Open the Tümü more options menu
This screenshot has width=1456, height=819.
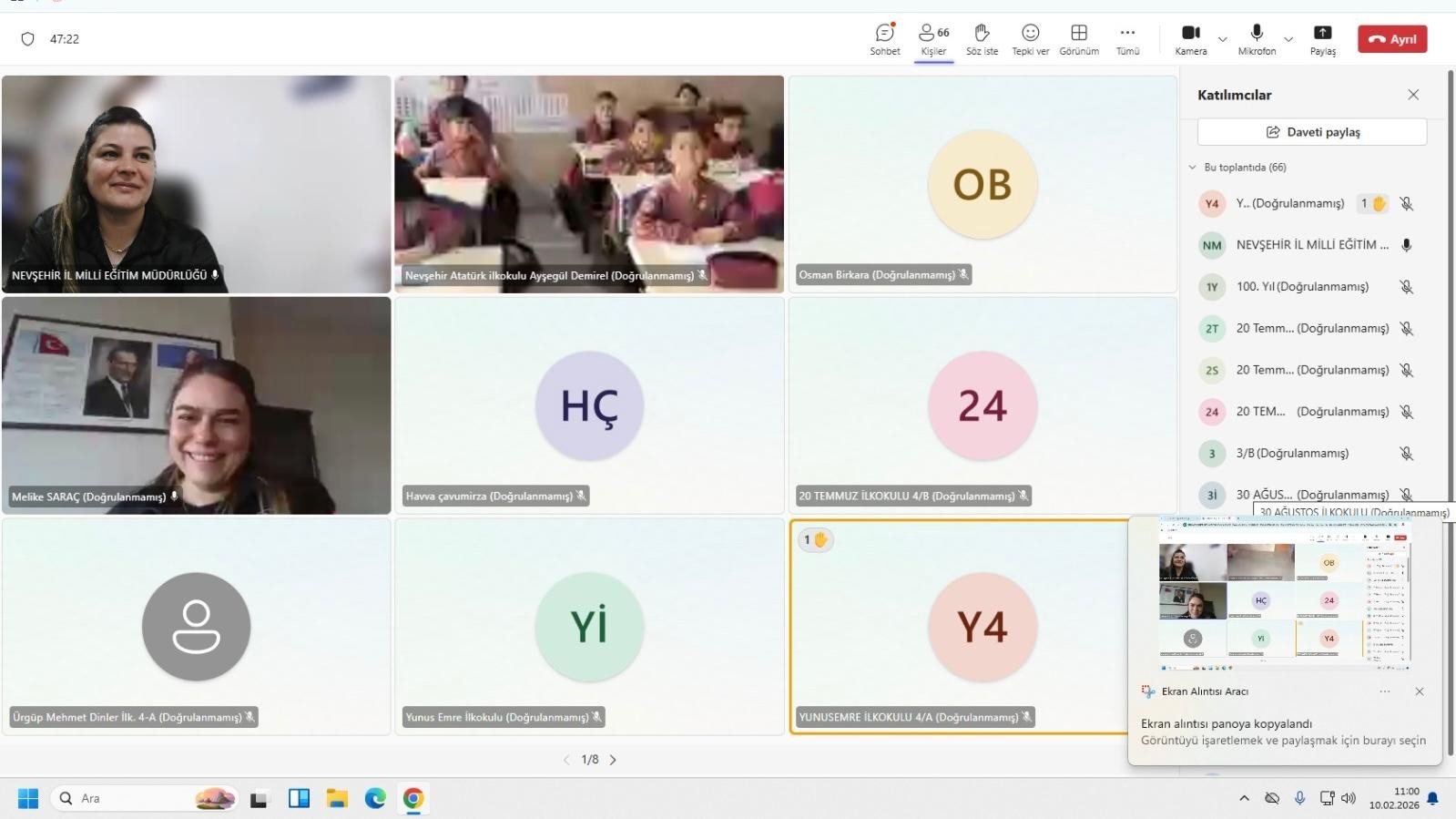(1127, 38)
